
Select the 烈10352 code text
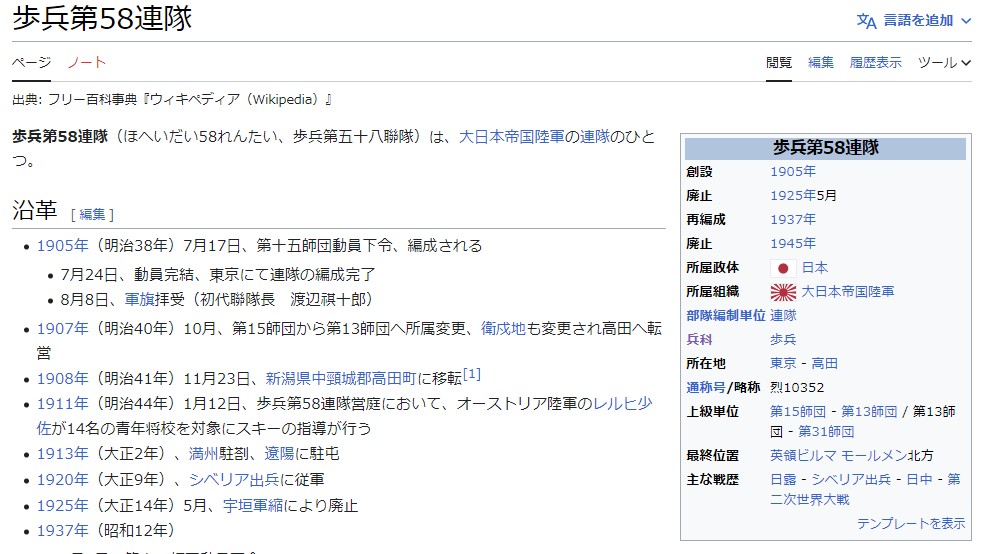797,387
